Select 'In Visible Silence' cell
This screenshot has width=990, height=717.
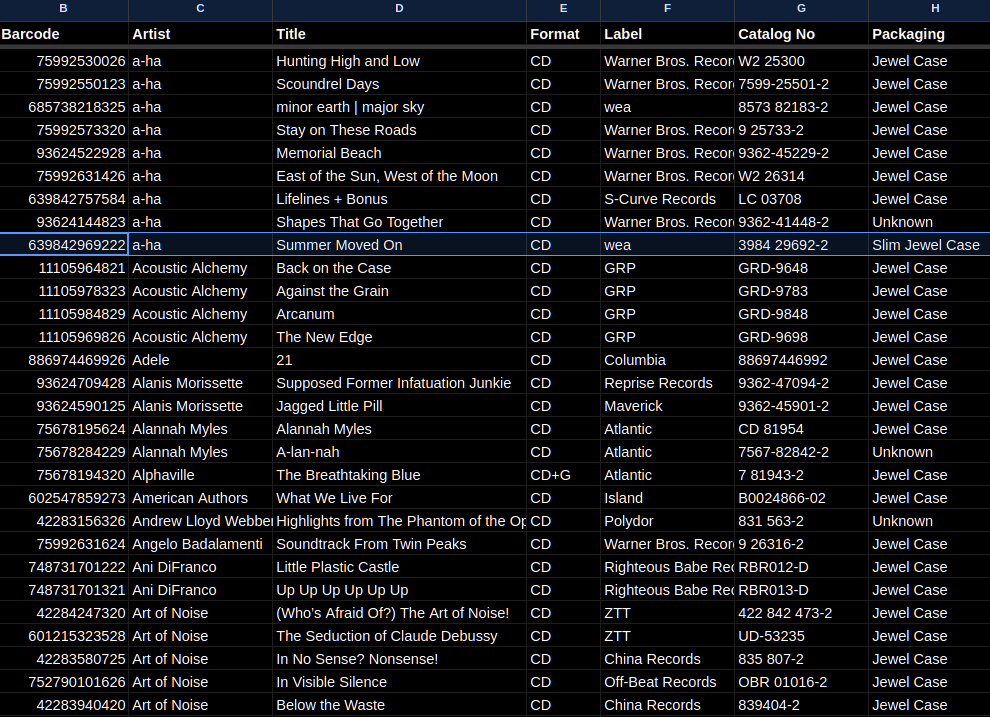(x=399, y=683)
